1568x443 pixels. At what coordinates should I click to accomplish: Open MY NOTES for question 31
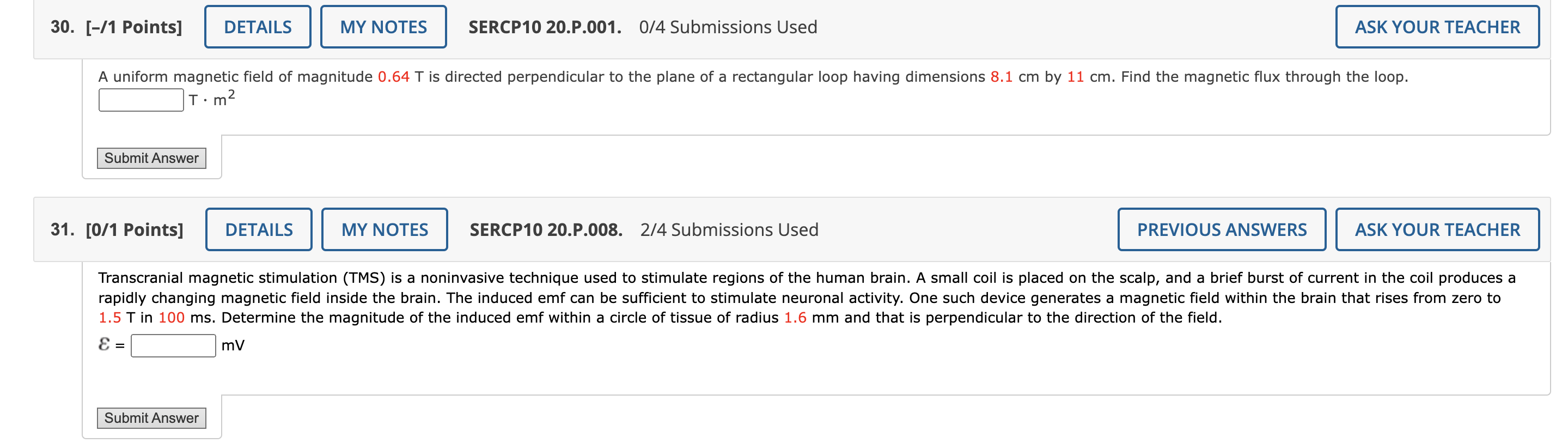pos(384,230)
